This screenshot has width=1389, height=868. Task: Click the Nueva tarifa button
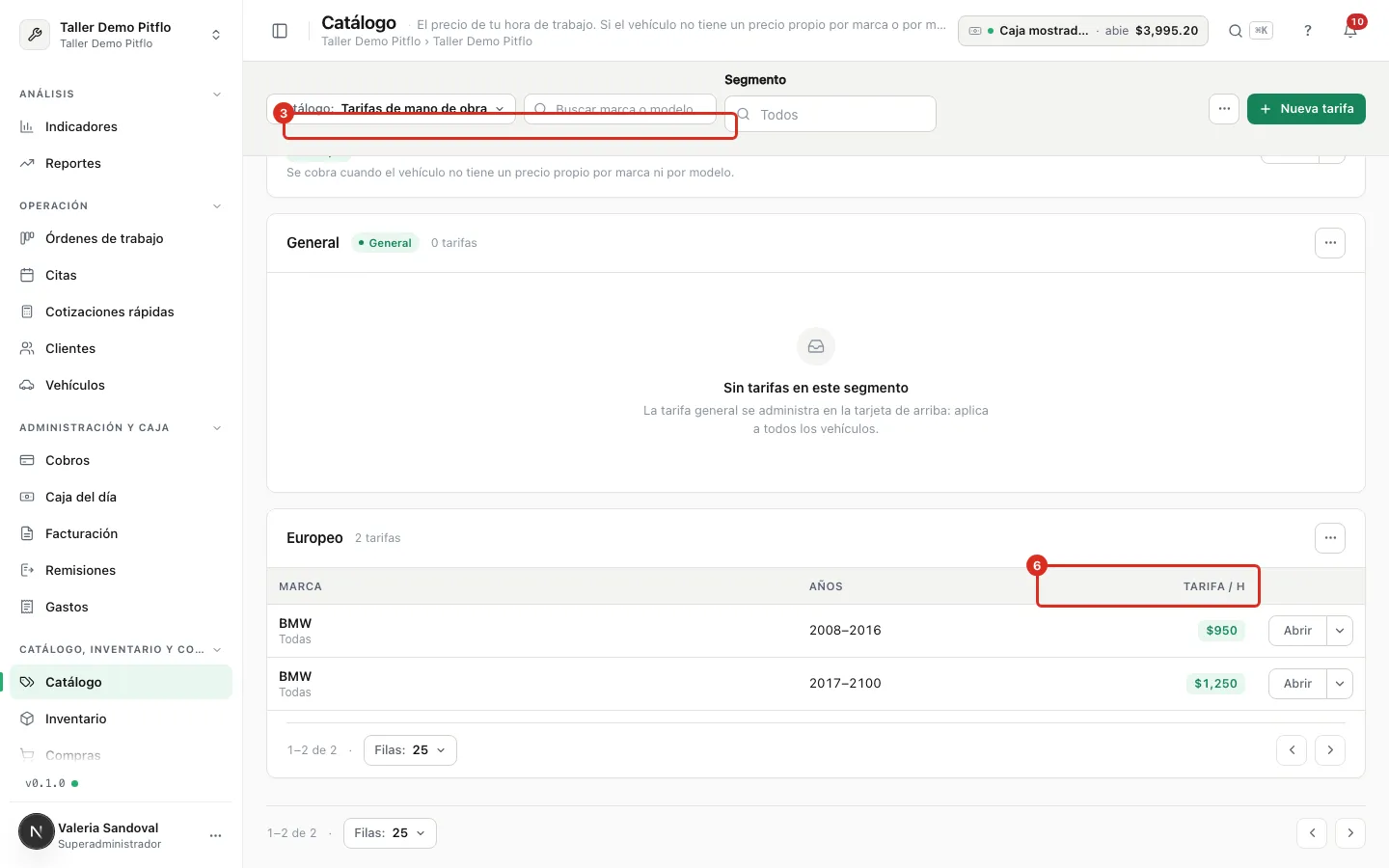[x=1306, y=109]
